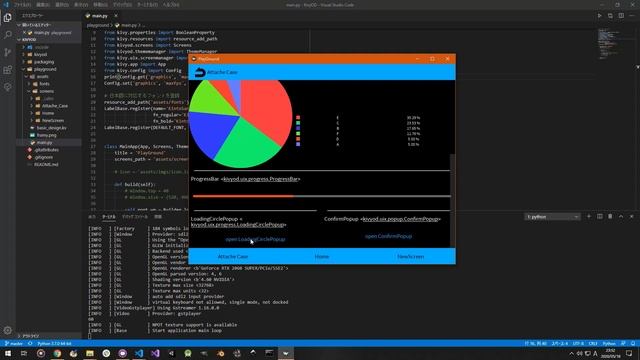Viewport: 640px width, 360px height.
Task: Open File Explorer from the taskbar
Action: pos(90,353)
